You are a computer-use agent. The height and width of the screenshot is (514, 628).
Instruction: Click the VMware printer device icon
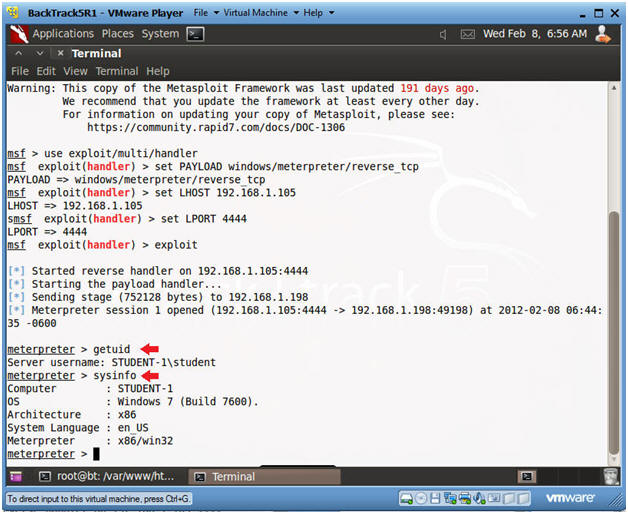(465, 499)
